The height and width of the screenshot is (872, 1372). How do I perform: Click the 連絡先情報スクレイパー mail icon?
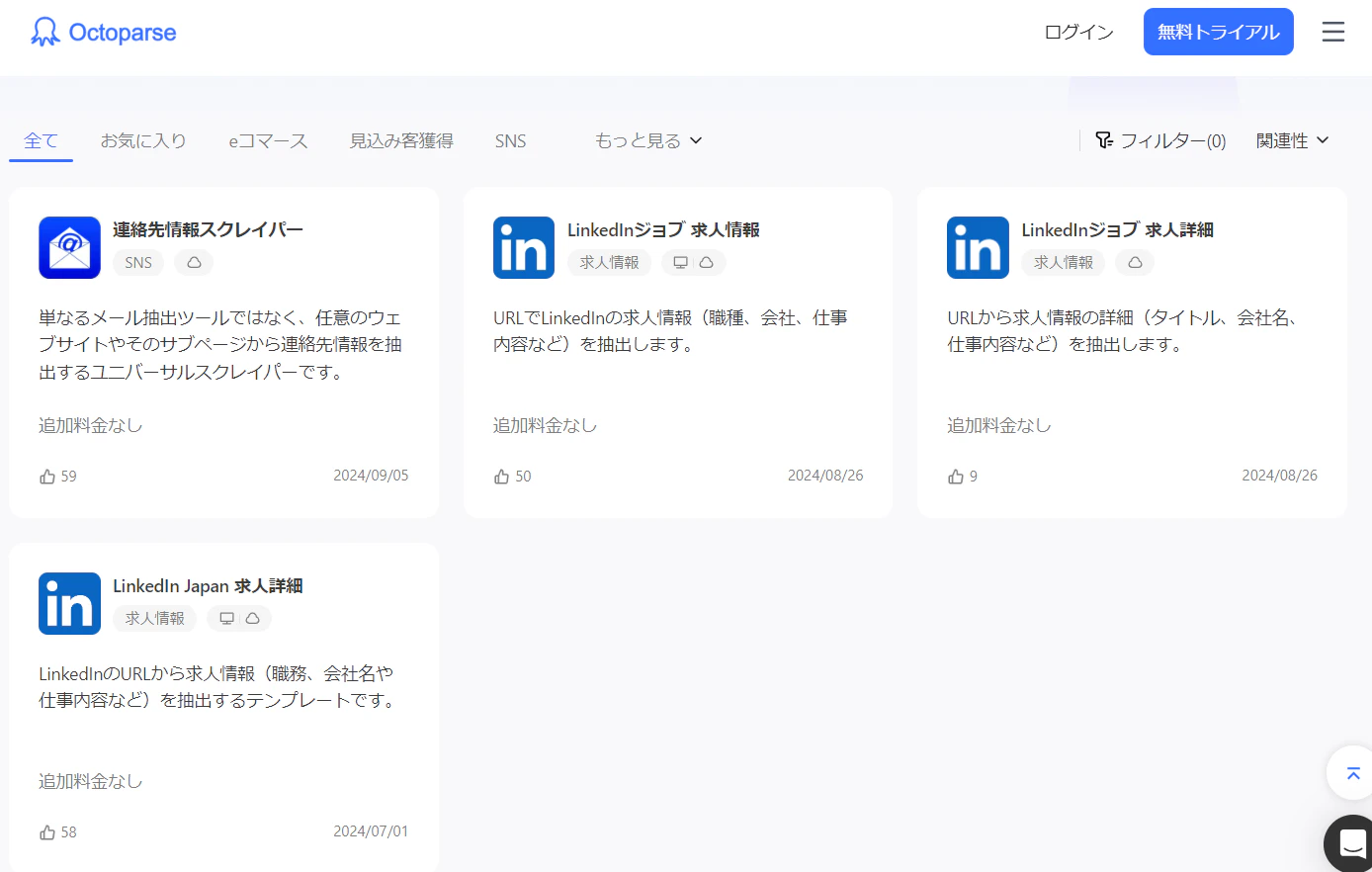pyautogui.click(x=69, y=247)
